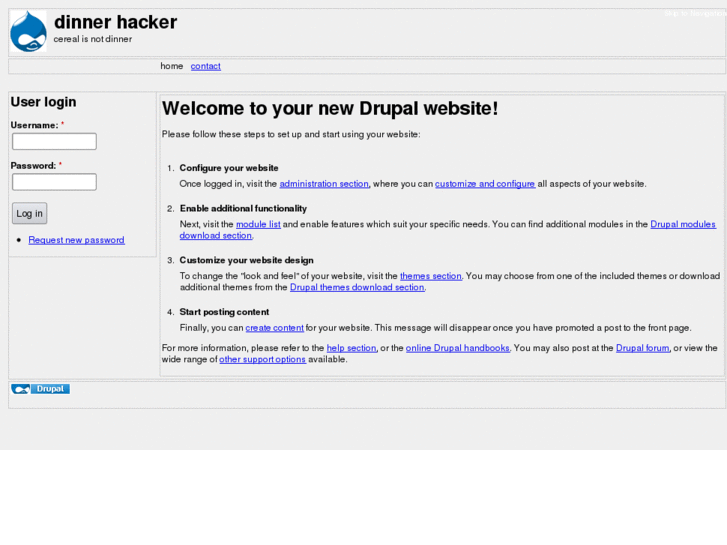Screen dimensions: 727x545
Task: Focus the Username input field
Action: click(x=54, y=141)
